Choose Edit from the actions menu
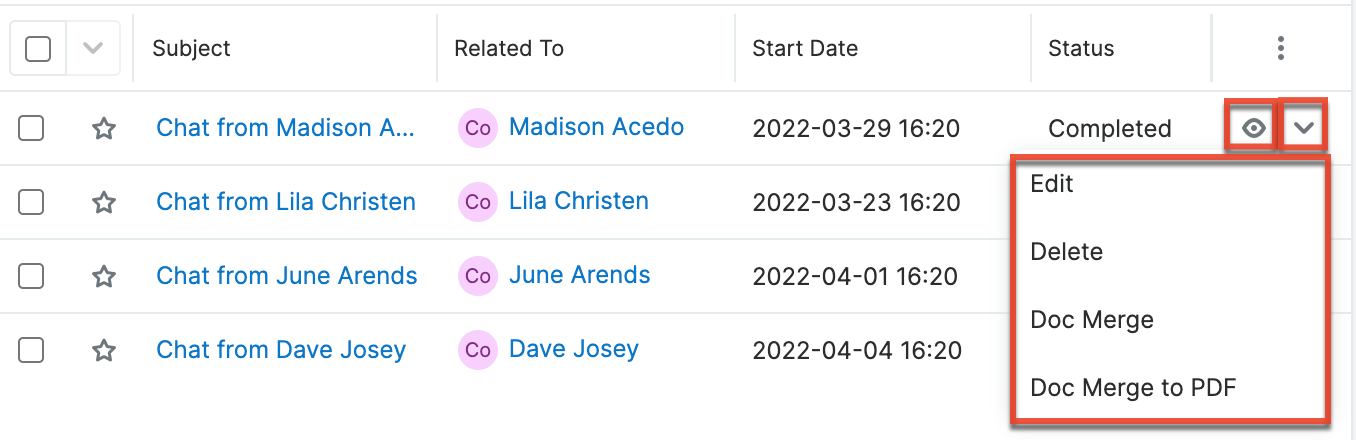Screen dimensions: 1356x440 [1051, 184]
